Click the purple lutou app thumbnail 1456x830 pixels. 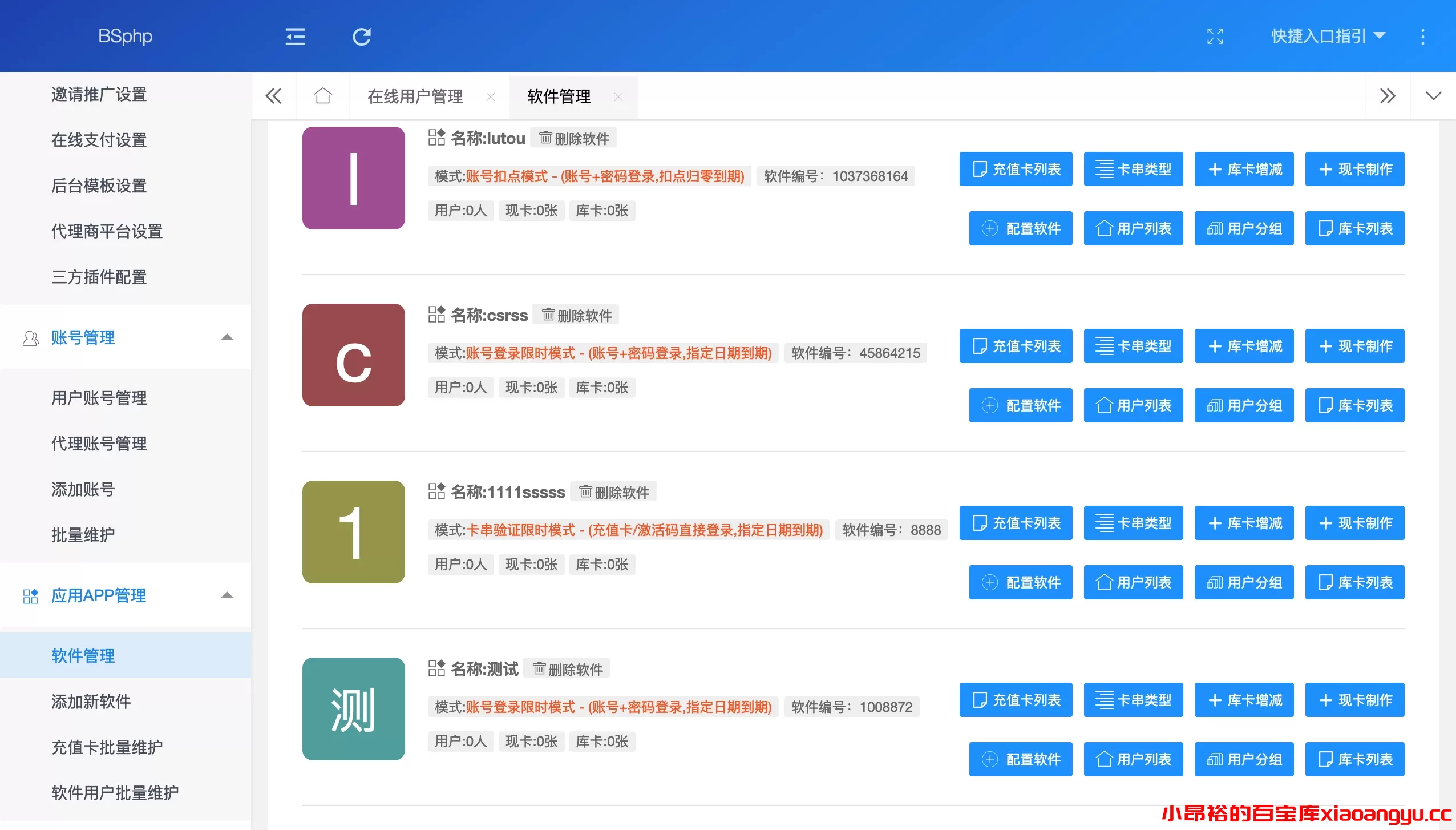tap(353, 178)
